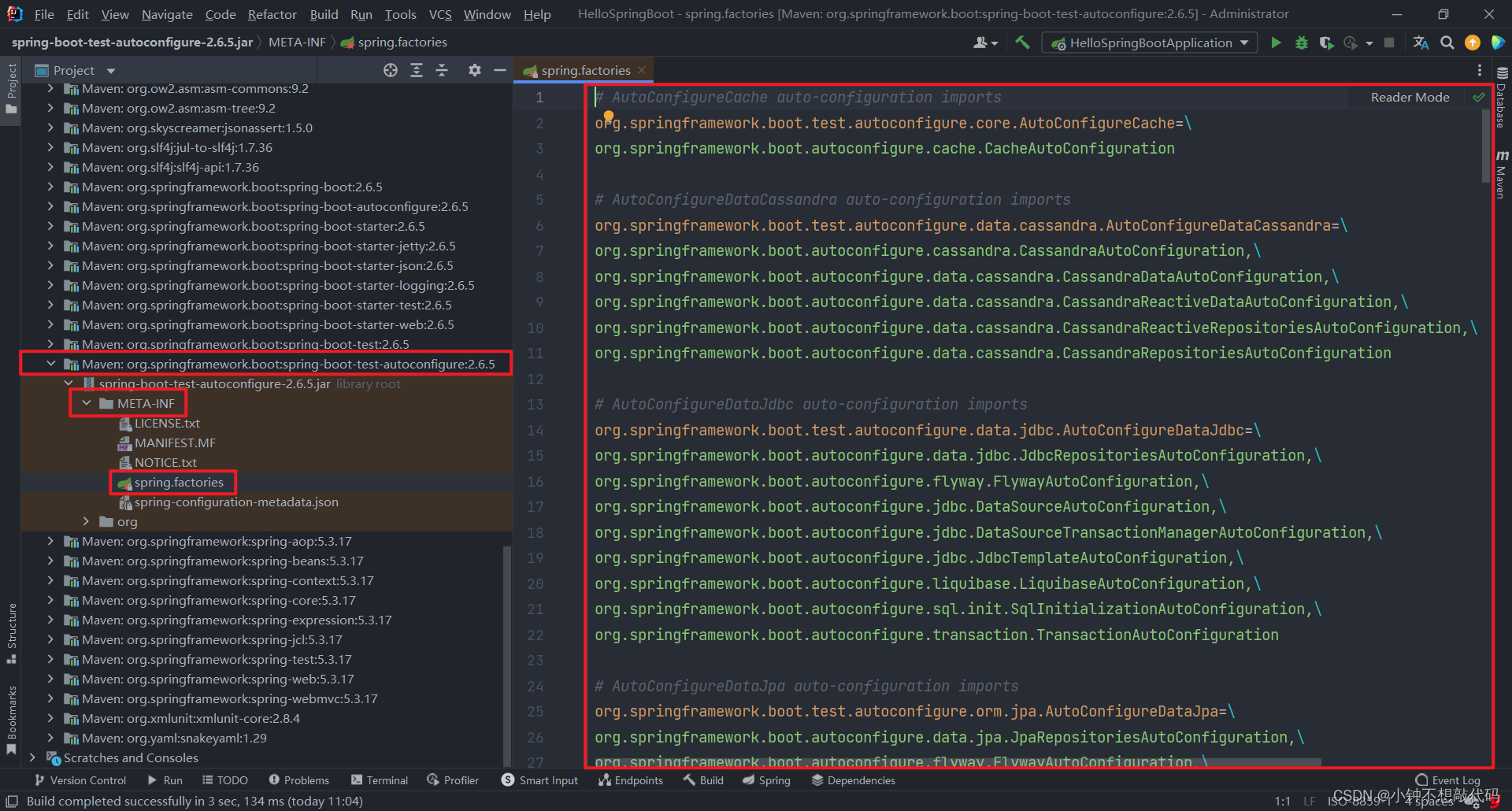Open Profiler tool window

pyautogui.click(x=453, y=780)
